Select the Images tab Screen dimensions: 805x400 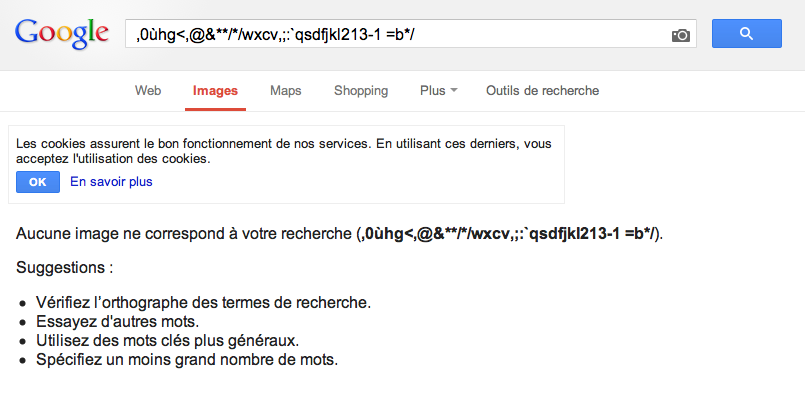[215, 91]
